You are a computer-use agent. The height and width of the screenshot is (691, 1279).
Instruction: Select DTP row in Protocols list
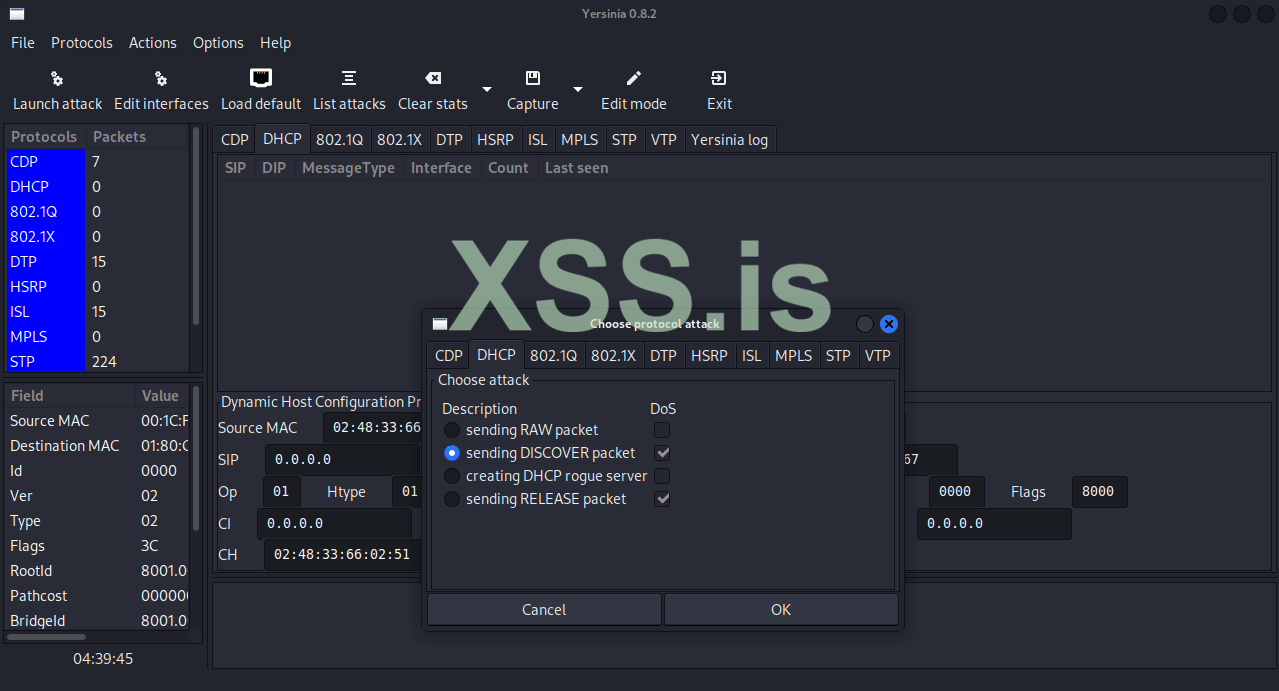(x=96, y=262)
